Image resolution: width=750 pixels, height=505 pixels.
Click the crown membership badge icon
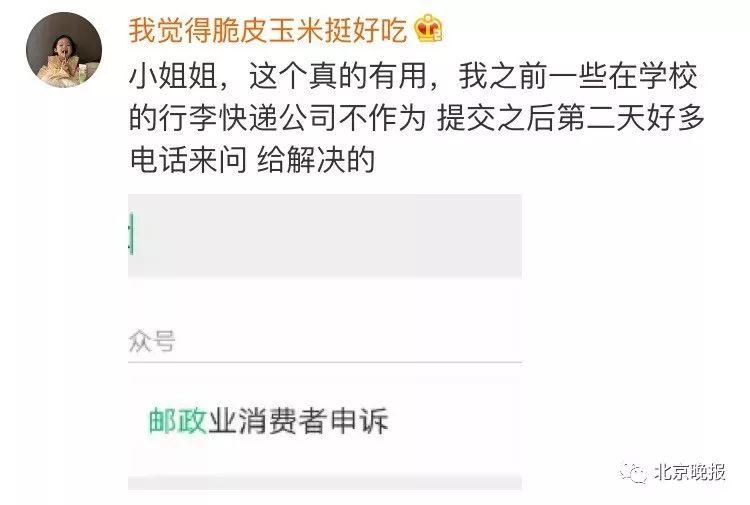tap(428, 28)
